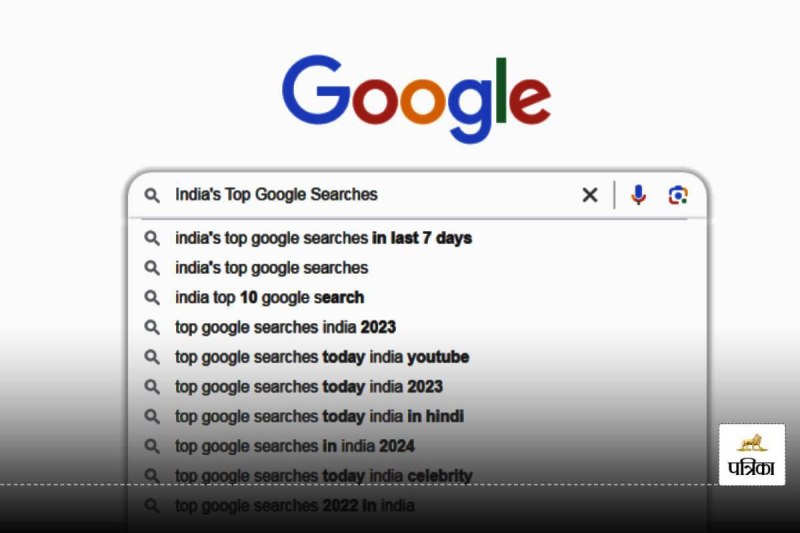Choose "india's top google searches" suggestion
This screenshot has width=800, height=533.
click(x=271, y=268)
